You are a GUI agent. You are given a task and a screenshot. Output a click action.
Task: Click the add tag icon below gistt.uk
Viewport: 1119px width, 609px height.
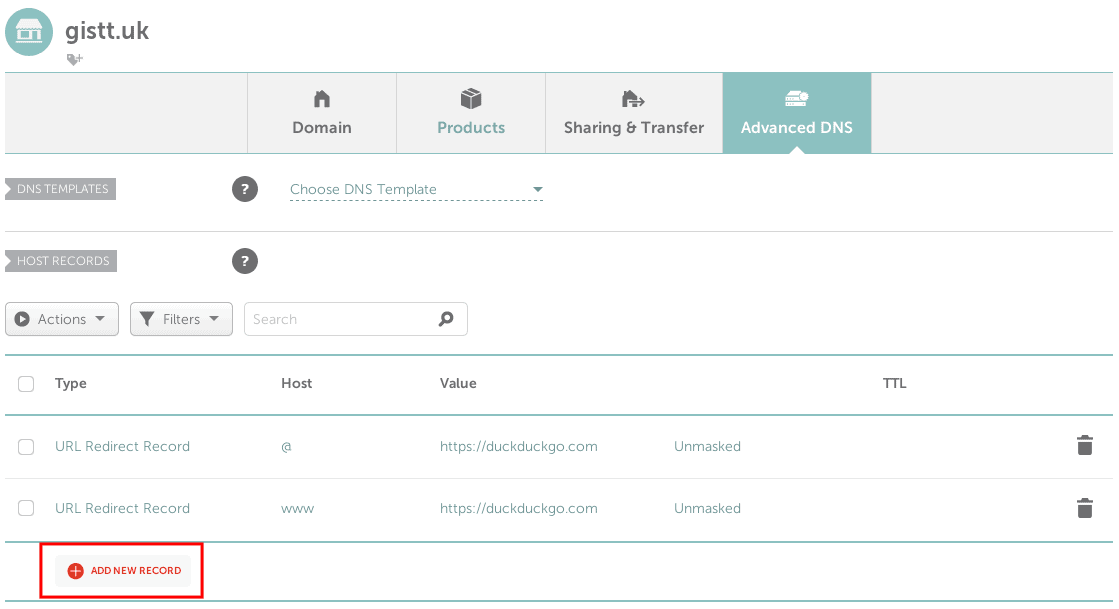[74, 59]
